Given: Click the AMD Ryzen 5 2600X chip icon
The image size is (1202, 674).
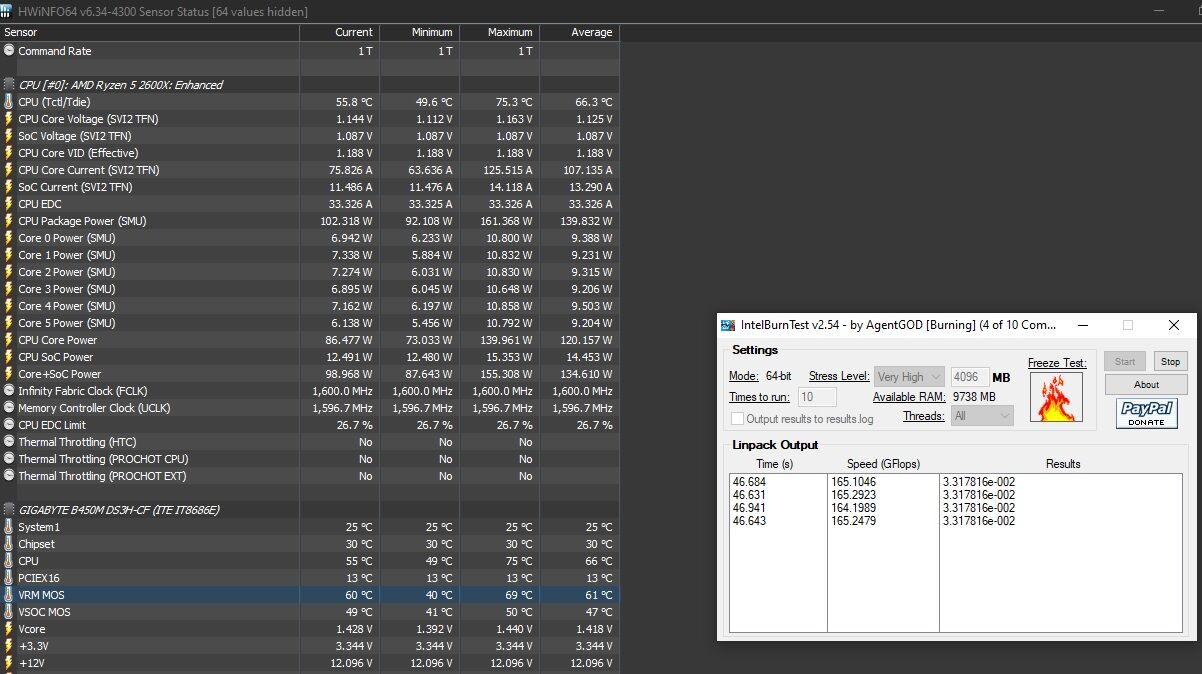Looking at the screenshot, I should pyautogui.click(x=9, y=85).
